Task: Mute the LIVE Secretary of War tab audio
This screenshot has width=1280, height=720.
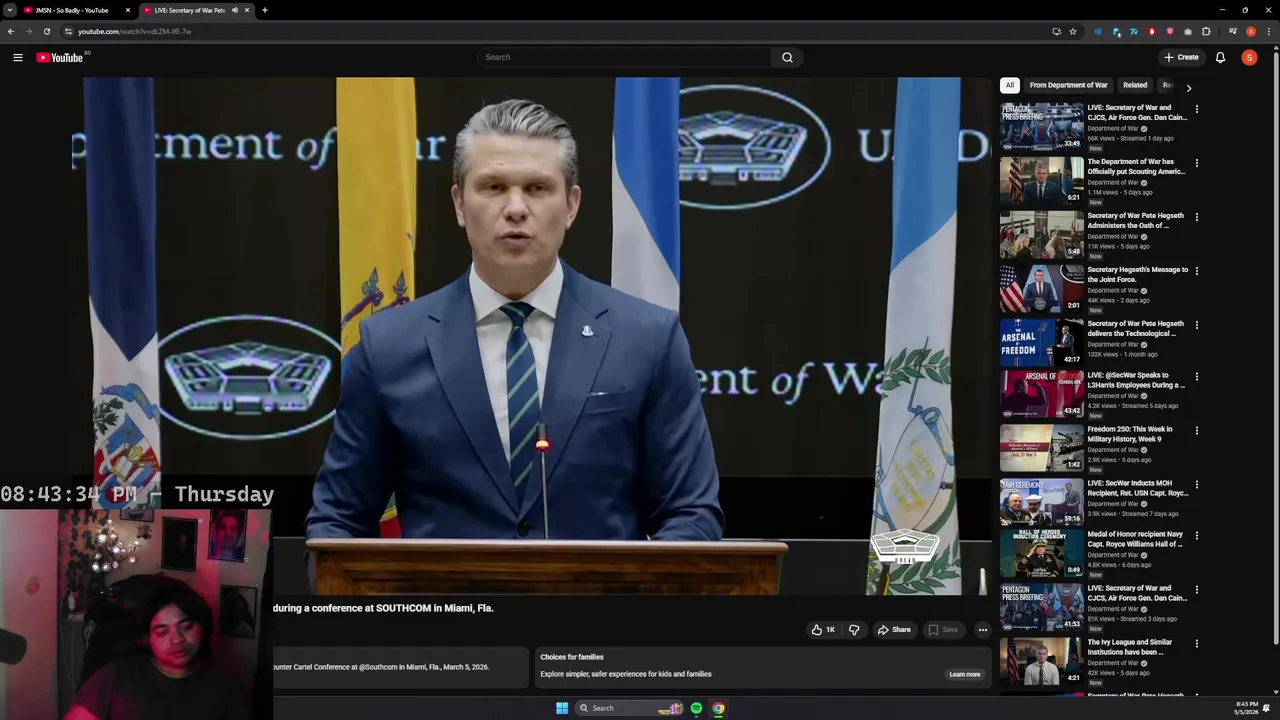Action: tap(235, 10)
